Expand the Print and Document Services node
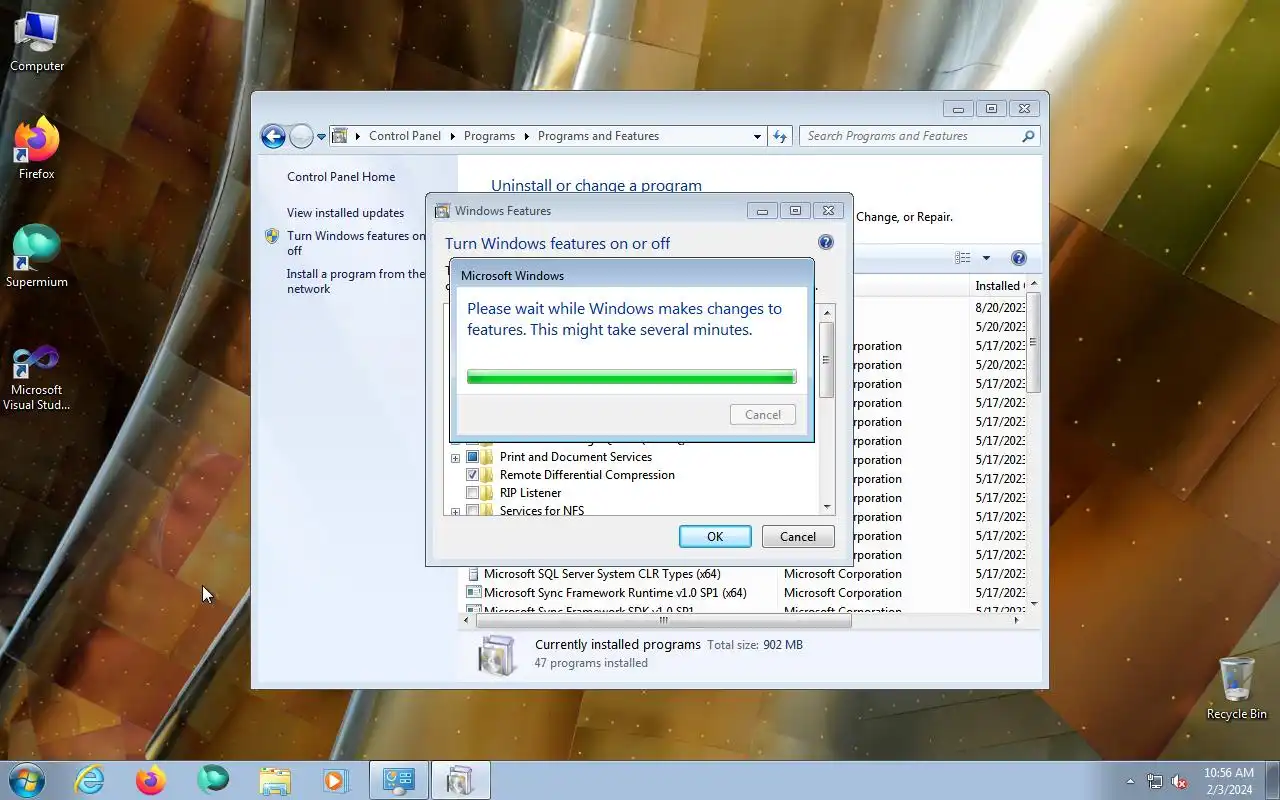 [455, 458]
